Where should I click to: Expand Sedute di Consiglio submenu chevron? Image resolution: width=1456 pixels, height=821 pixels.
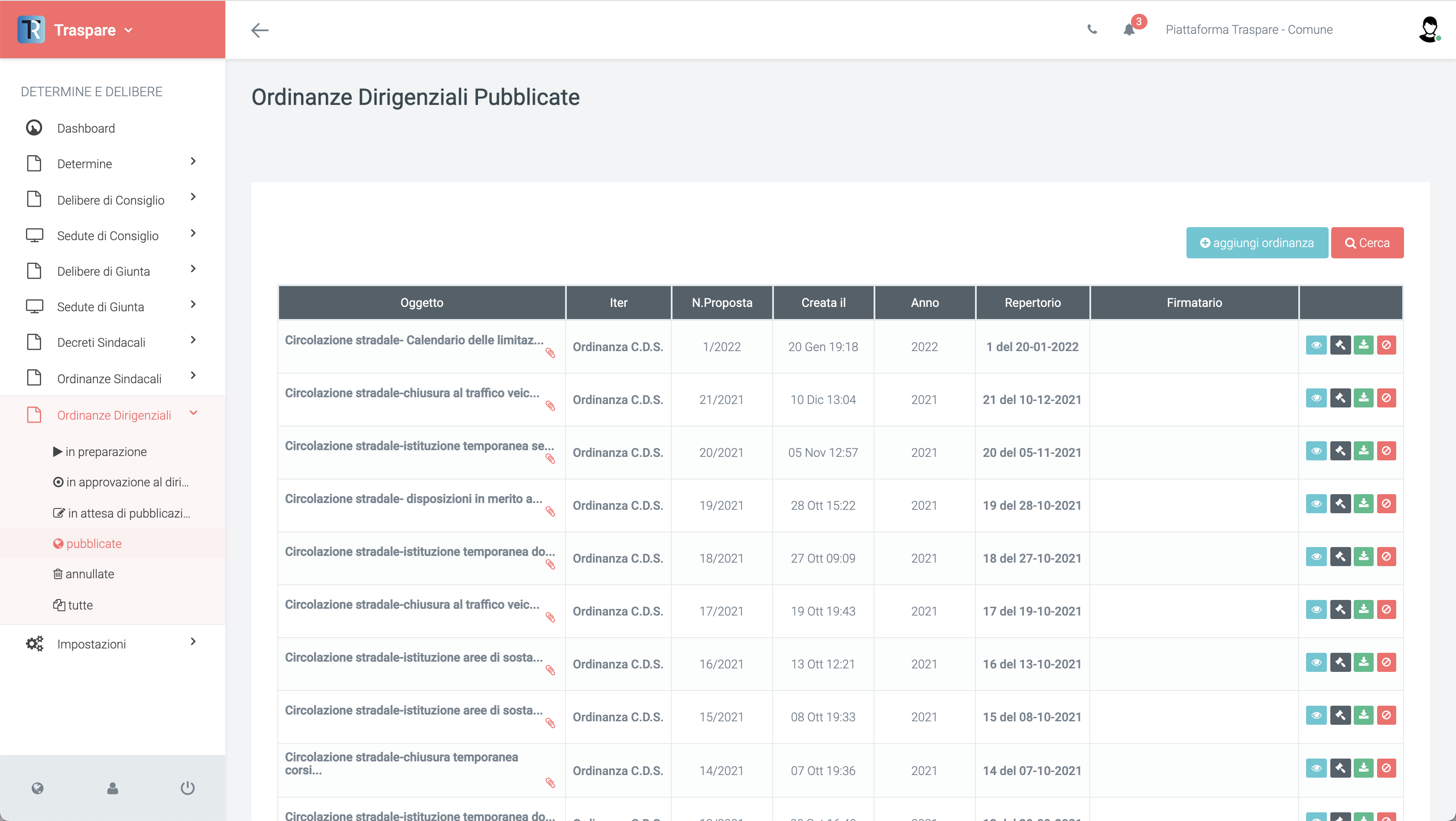coord(193,233)
